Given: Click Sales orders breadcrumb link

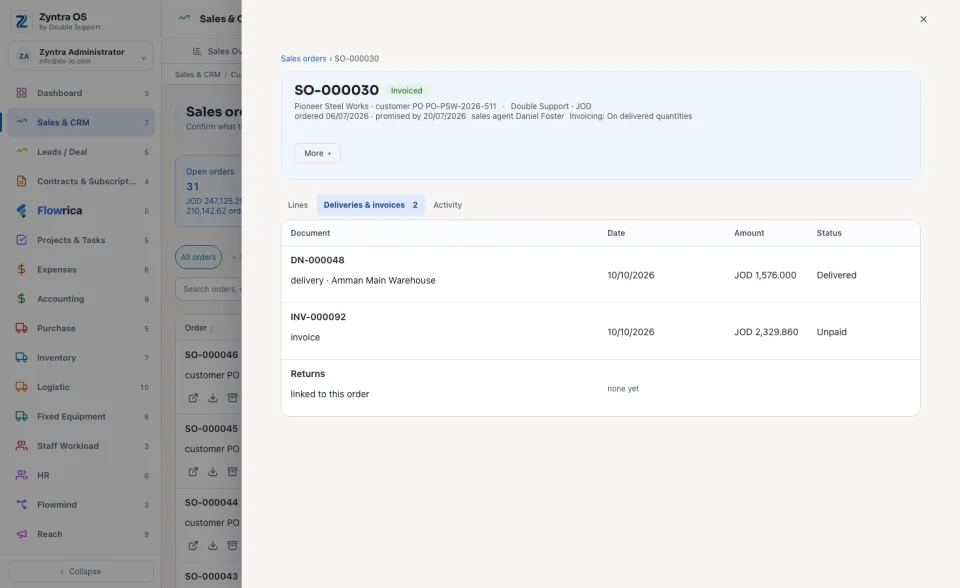Looking at the screenshot, I should [x=303, y=59].
